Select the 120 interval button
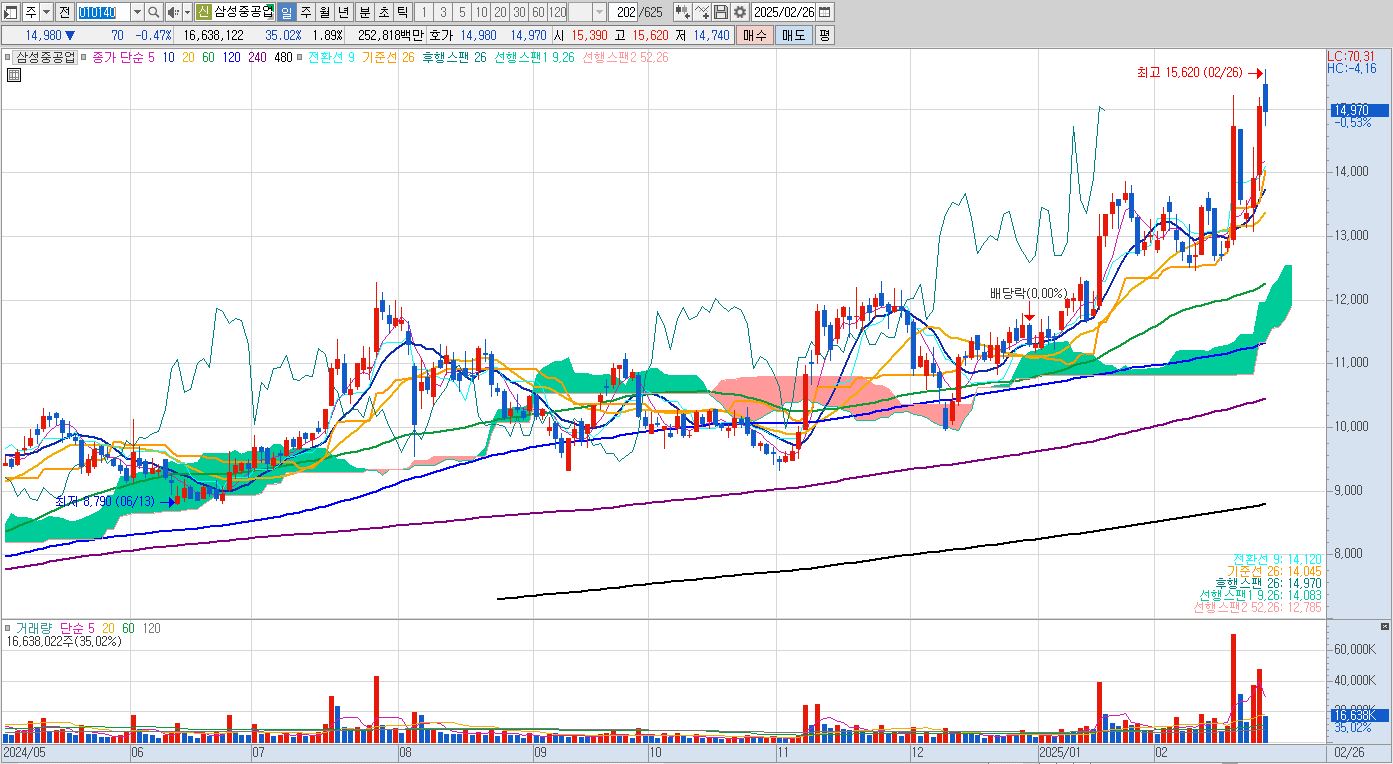 tap(557, 12)
